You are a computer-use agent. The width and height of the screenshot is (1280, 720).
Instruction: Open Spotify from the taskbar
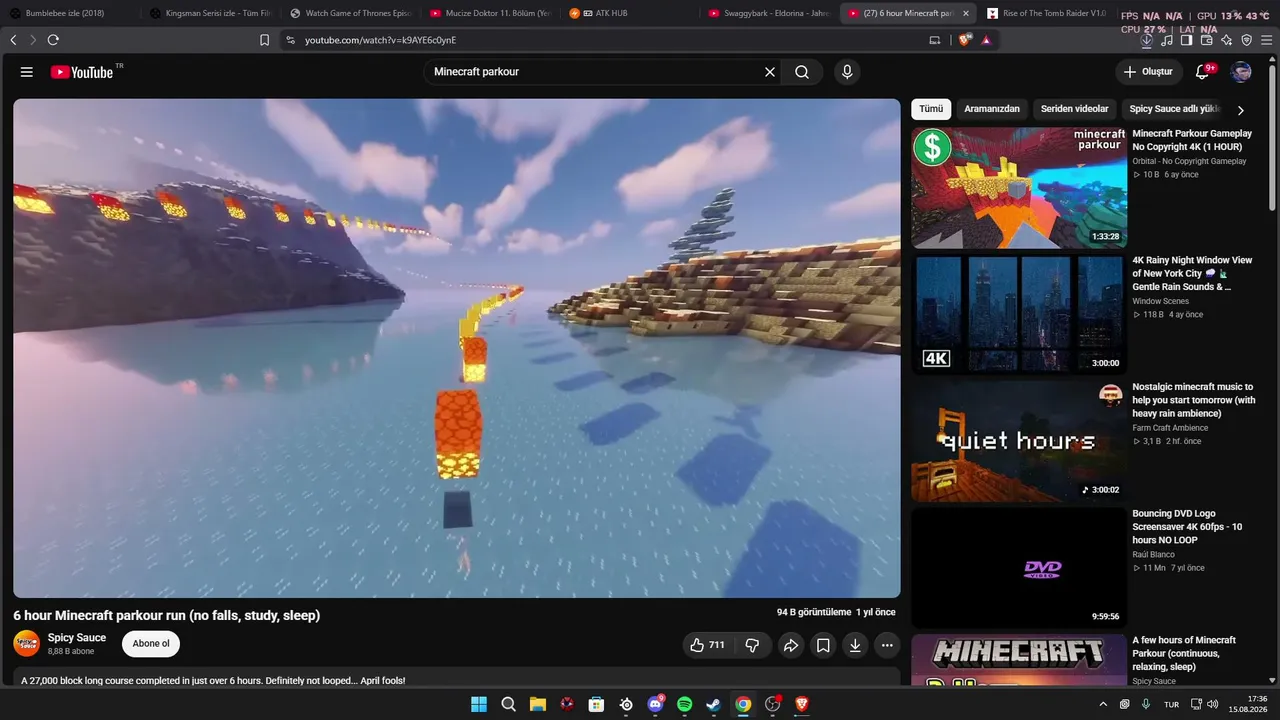(684, 704)
